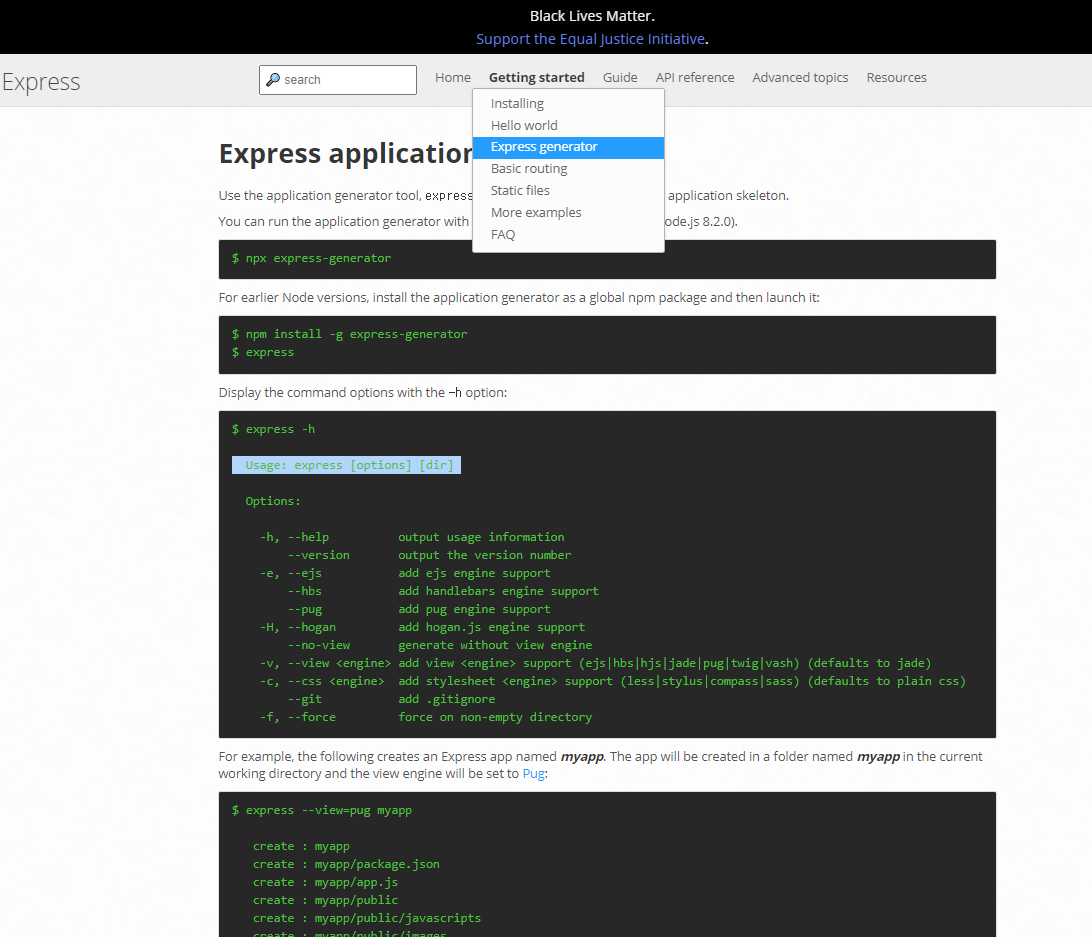Select Installing from the dropdown menu
Image resolution: width=1092 pixels, height=937 pixels.
(517, 103)
